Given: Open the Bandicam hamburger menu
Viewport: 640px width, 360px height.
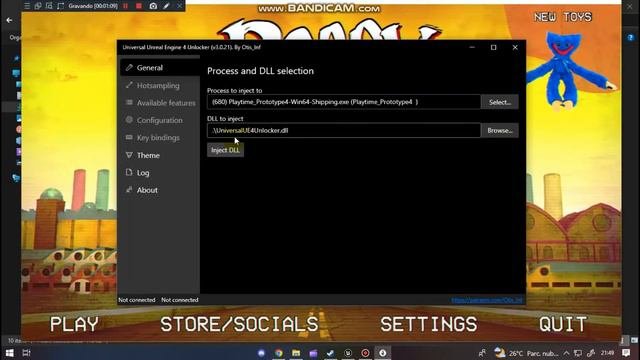Looking at the screenshot, I should 27,6.
